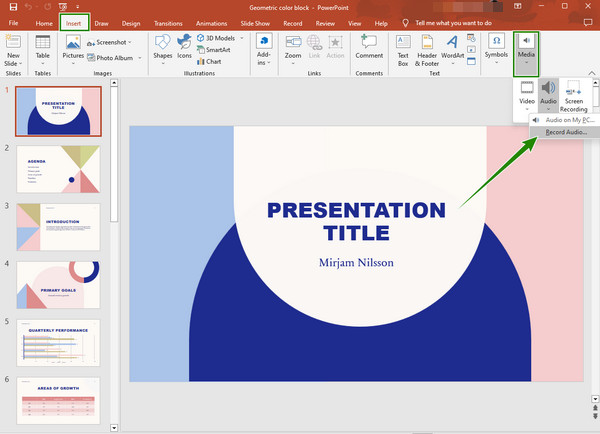
Task: Choose Audio on My PC... menu item
Action: (564, 120)
